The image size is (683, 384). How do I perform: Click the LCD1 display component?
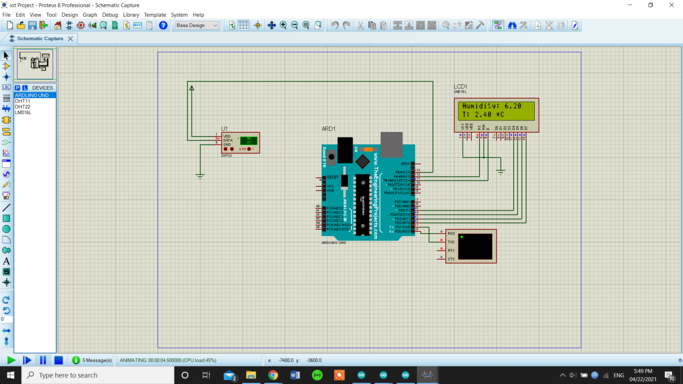[497, 115]
